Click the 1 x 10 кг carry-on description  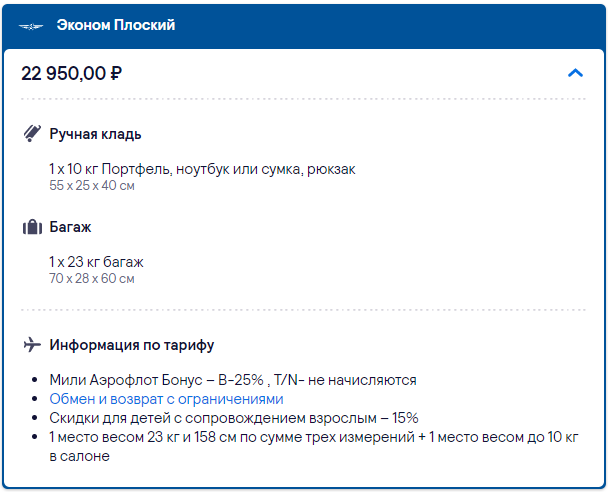202,169
